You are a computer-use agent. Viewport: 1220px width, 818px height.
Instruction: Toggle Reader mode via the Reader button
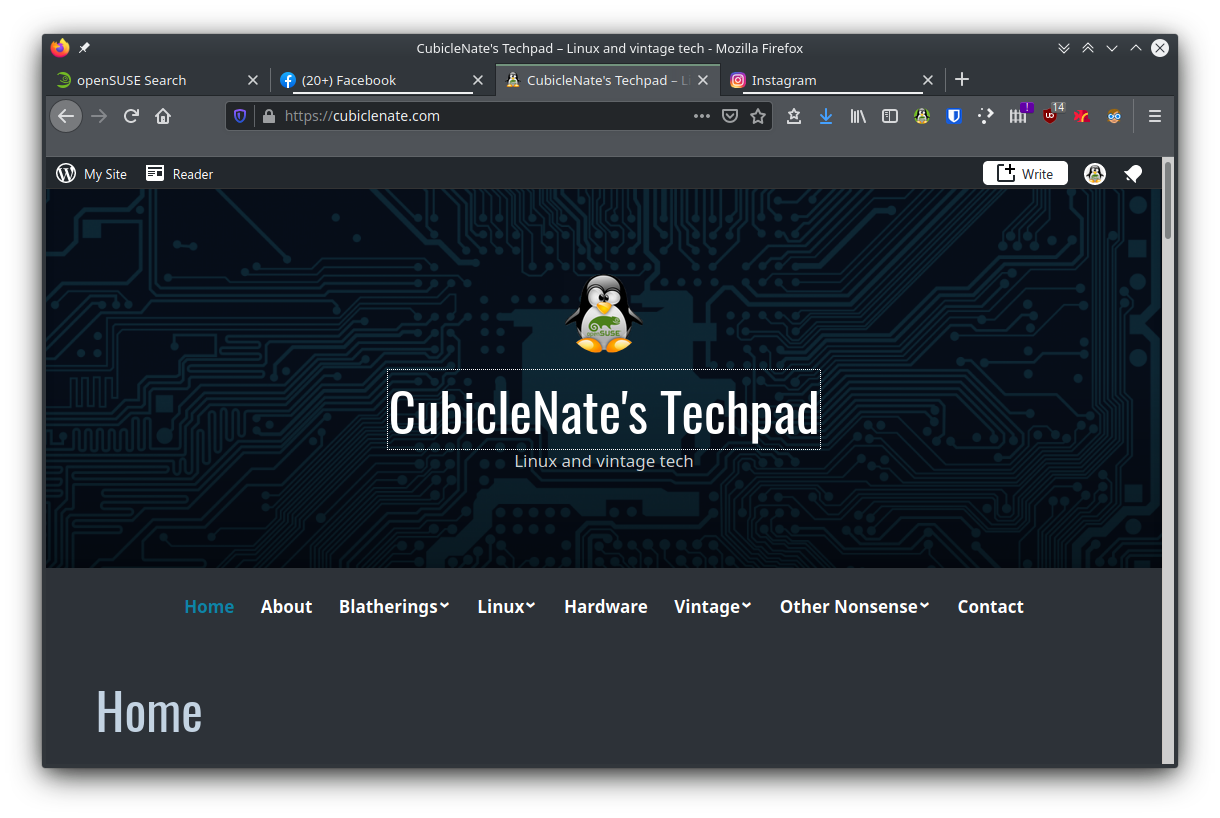point(178,173)
